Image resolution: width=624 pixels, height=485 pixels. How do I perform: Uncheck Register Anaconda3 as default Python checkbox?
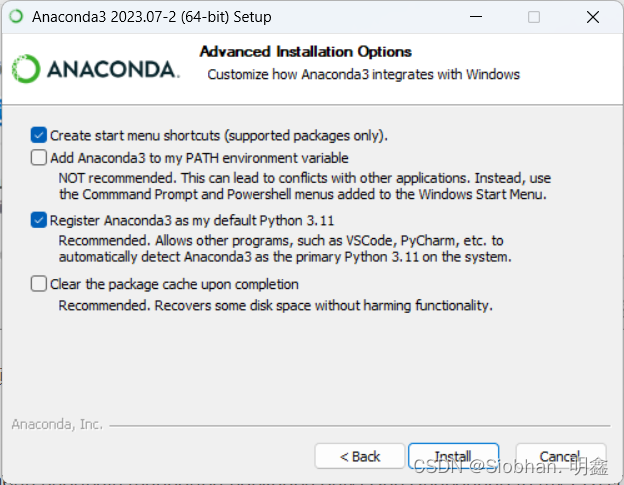click(39, 220)
